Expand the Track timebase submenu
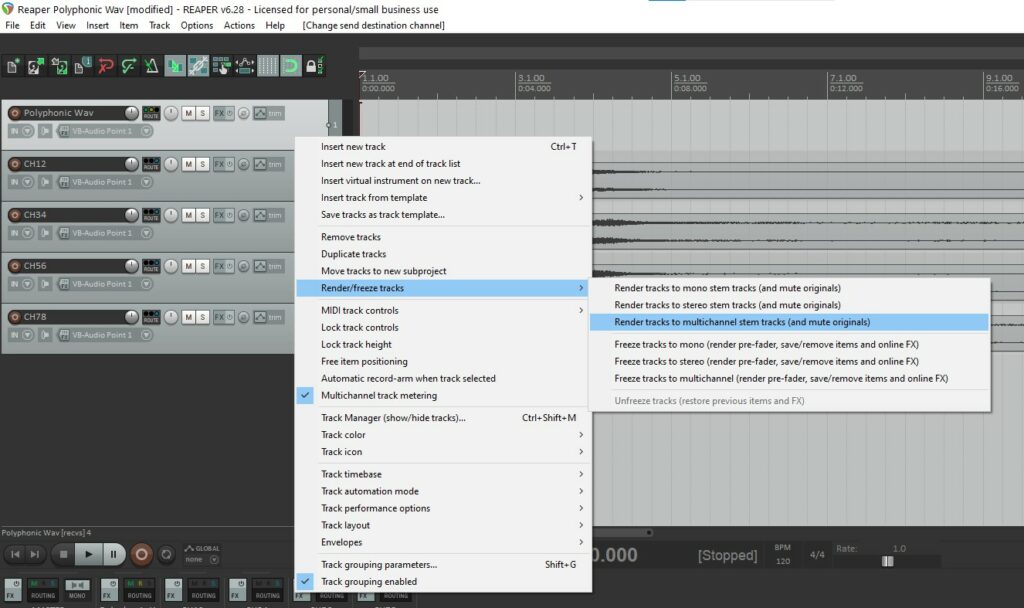Image resolution: width=1024 pixels, height=608 pixels. click(x=443, y=474)
